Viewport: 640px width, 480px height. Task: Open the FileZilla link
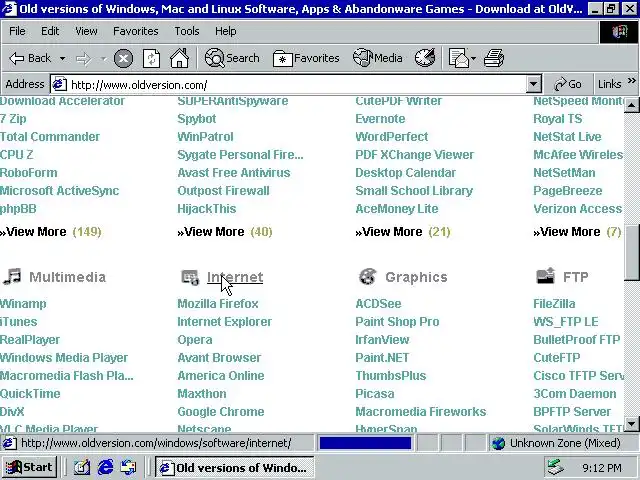(x=554, y=304)
